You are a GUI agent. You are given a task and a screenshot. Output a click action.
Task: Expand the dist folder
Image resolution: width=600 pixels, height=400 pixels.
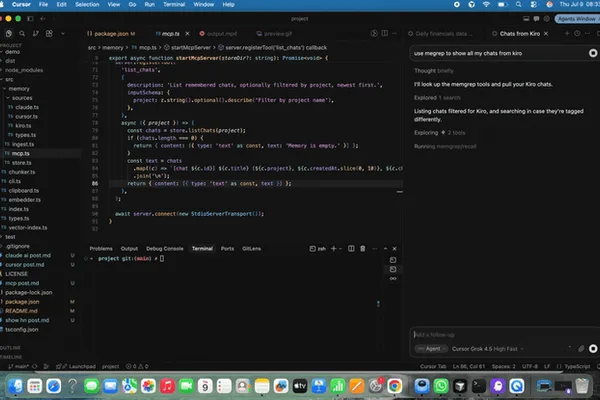click(x=10, y=61)
